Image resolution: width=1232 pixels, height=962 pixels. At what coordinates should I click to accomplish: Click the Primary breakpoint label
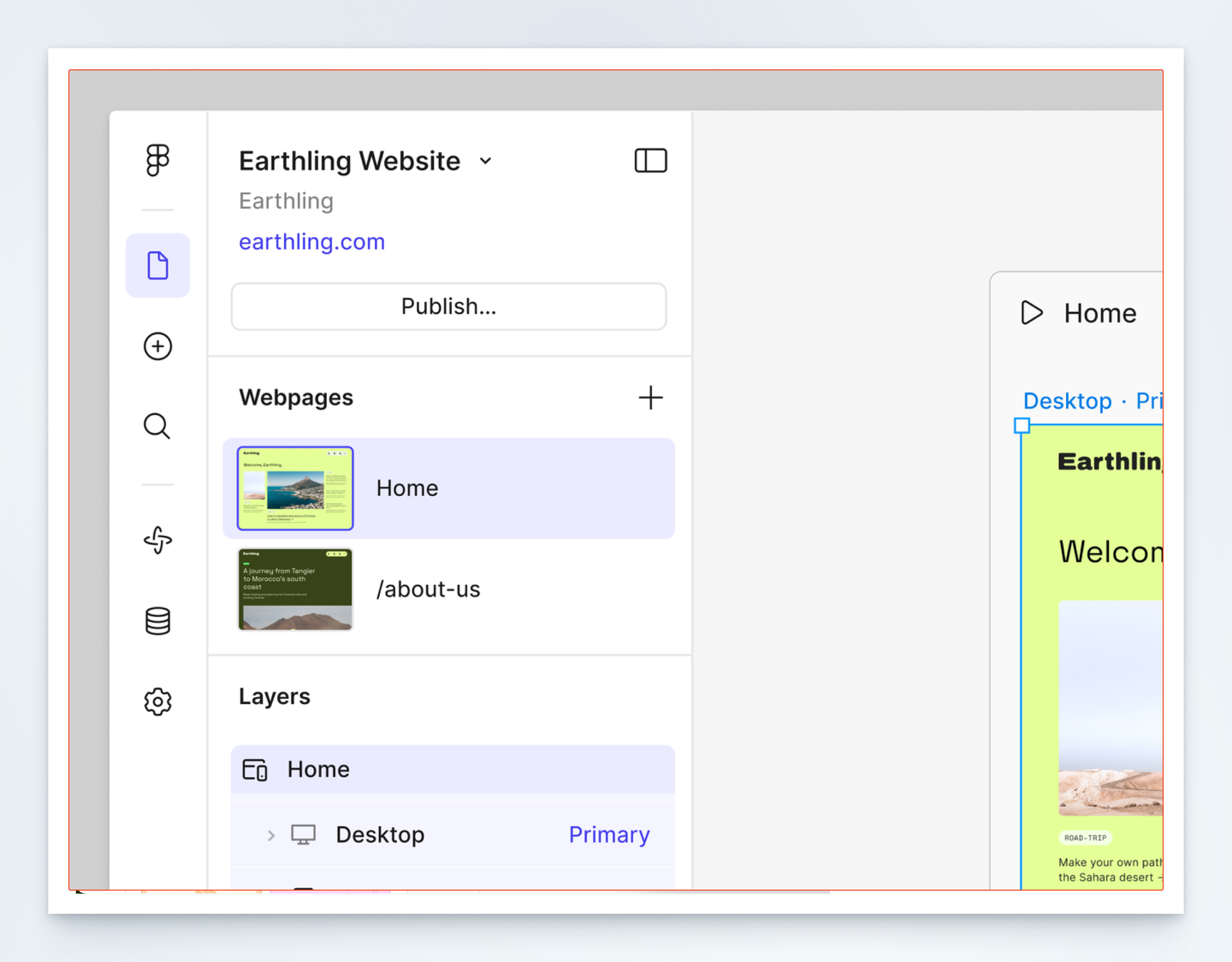[609, 834]
